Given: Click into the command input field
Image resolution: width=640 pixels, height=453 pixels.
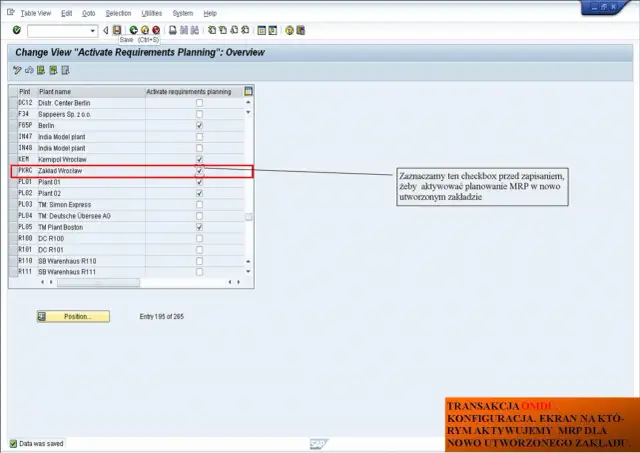Looking at the screenshot, I should point(58,30).
